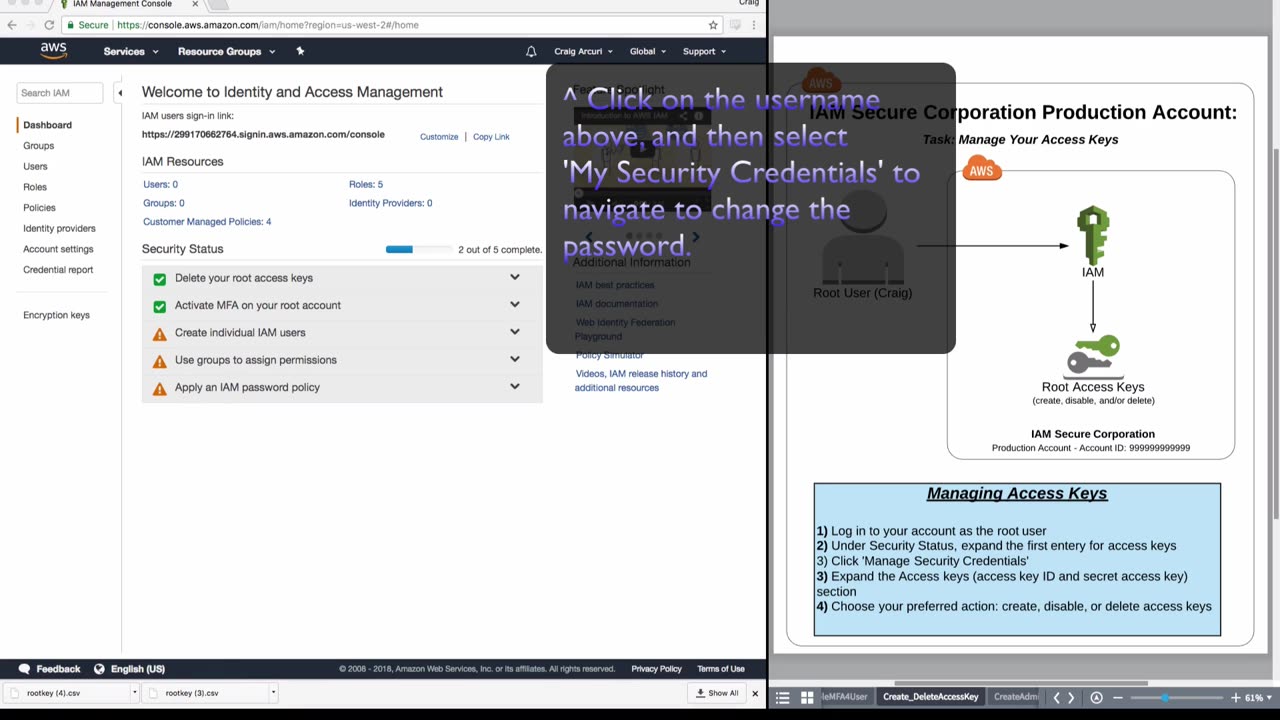This screenshot has width=1280, height=720.
Task: Click the AWS logo home icon
Action: (54, 51)
